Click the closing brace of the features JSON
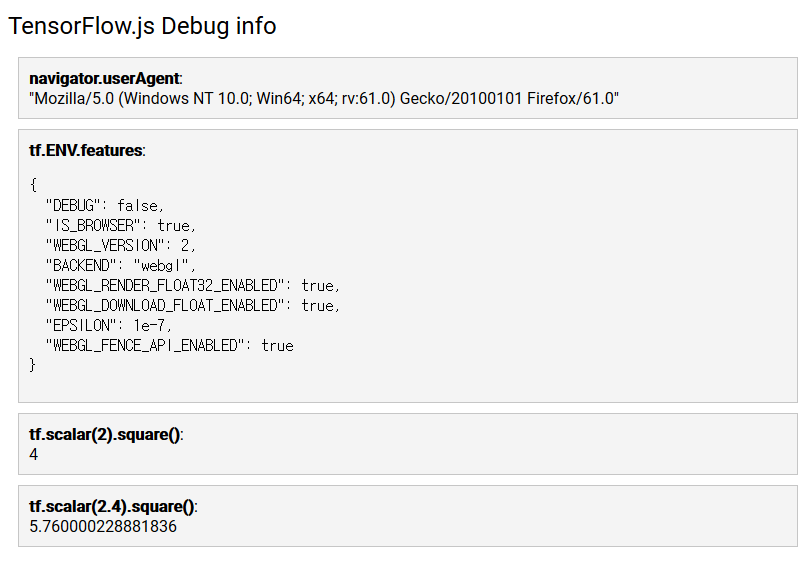The width and height of the screenshot is (810, 564). [x=33, y=365]
